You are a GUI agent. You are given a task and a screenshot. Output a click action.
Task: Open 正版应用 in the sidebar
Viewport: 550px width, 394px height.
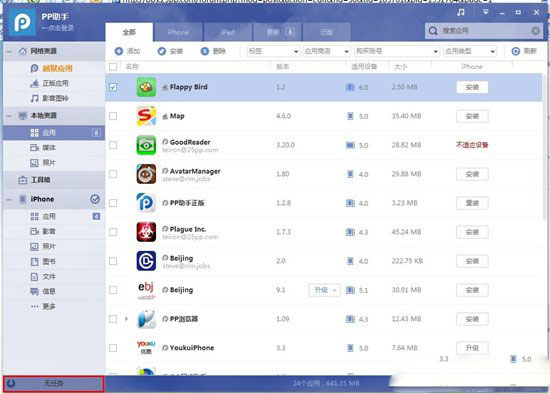click(x=54, y=84)
